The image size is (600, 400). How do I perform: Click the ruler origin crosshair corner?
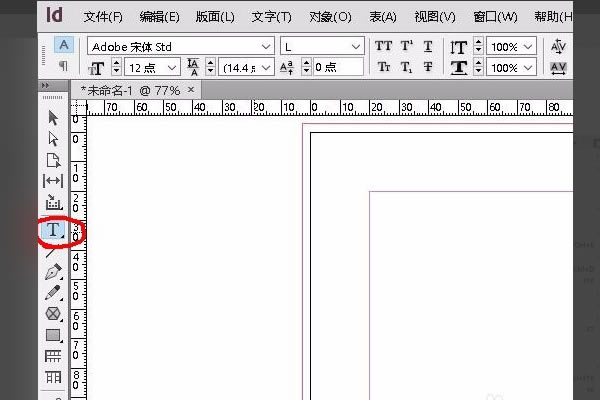[79, 106]
